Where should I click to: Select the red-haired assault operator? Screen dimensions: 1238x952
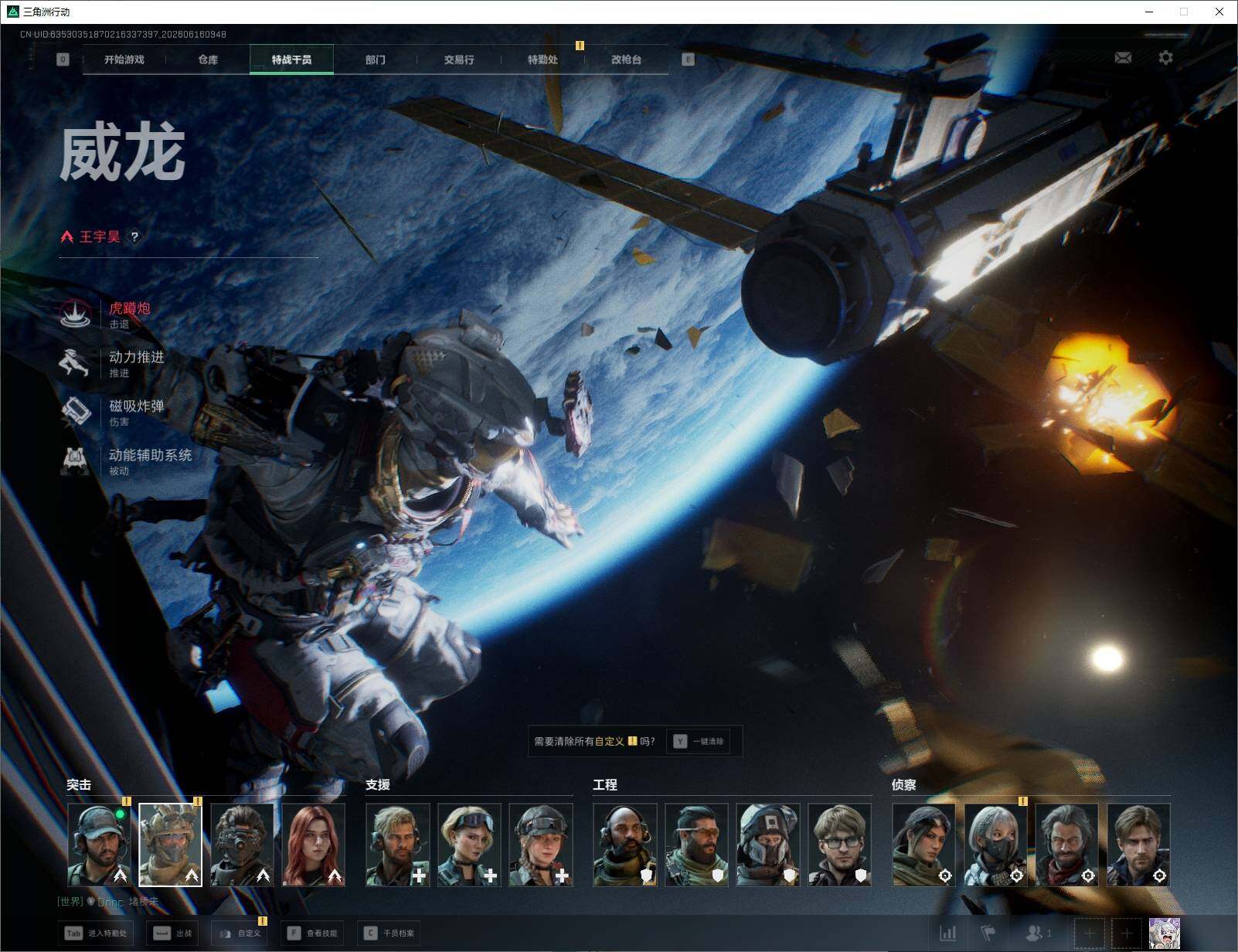[x=314, y=845]
